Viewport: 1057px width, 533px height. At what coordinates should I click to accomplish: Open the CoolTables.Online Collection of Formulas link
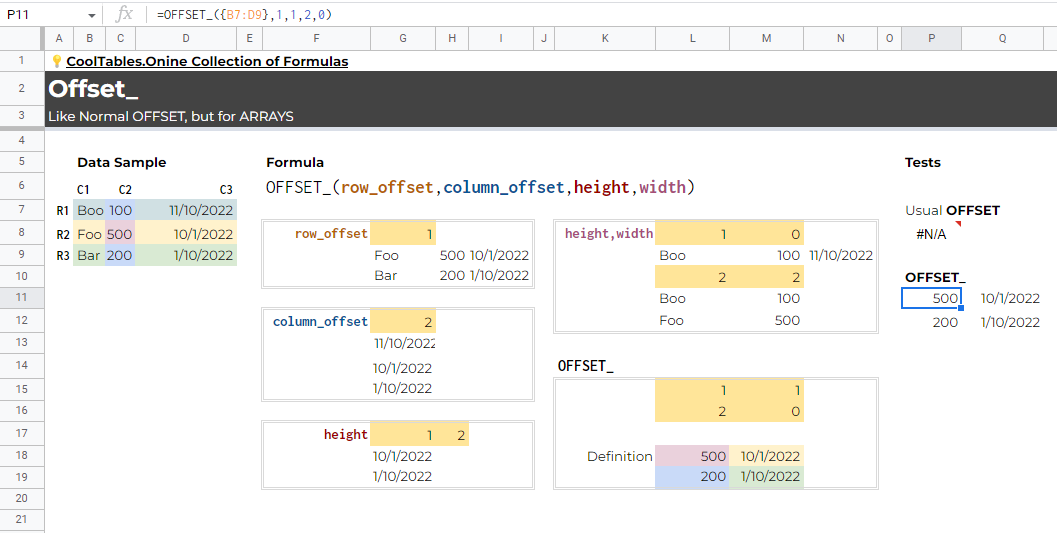(x=207, y=61)
